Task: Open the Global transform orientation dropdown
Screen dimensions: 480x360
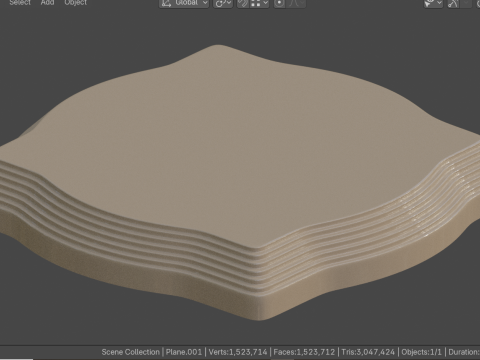Action: 184,3
